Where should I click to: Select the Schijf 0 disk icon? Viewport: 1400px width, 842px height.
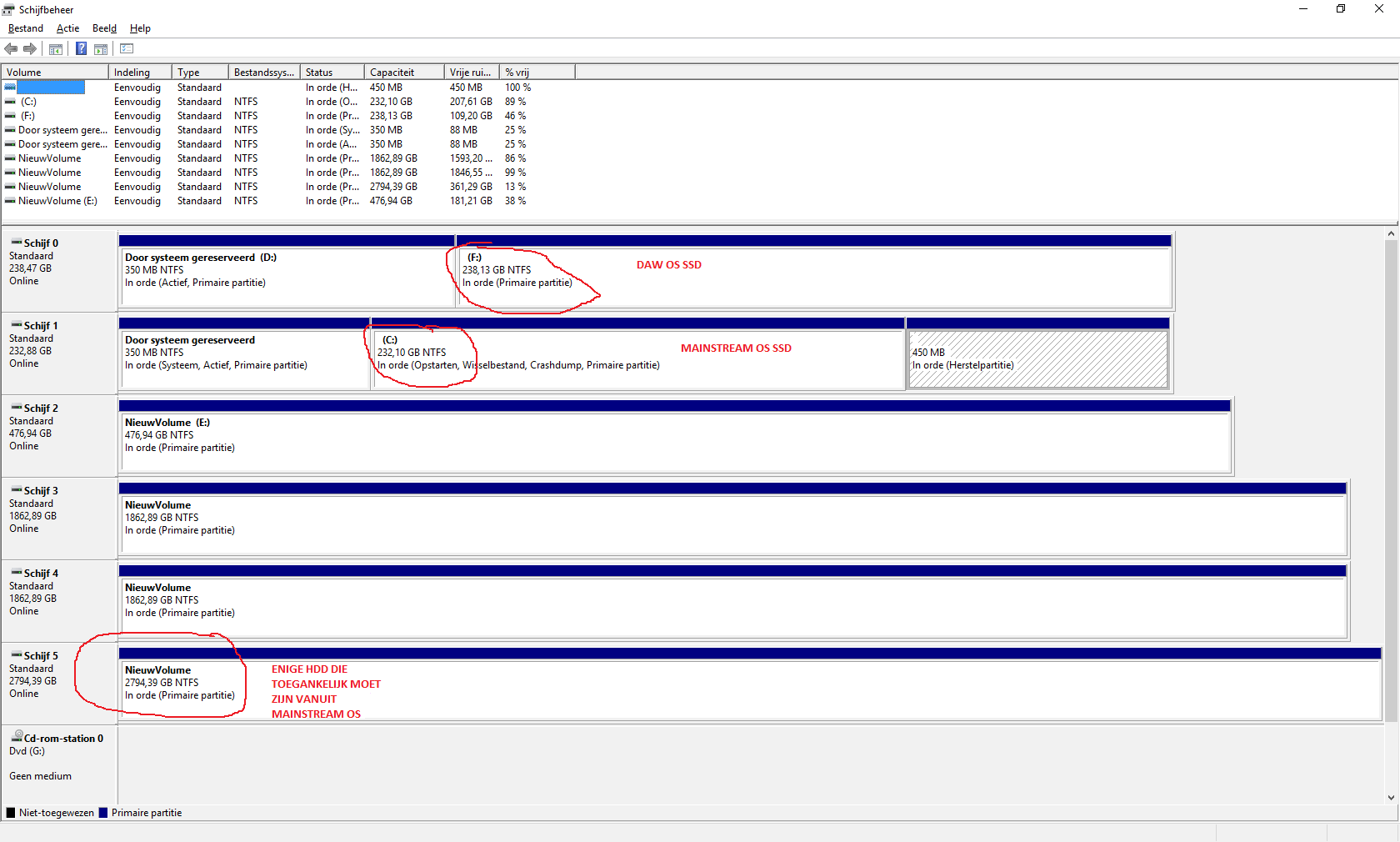tap(16, 243)
